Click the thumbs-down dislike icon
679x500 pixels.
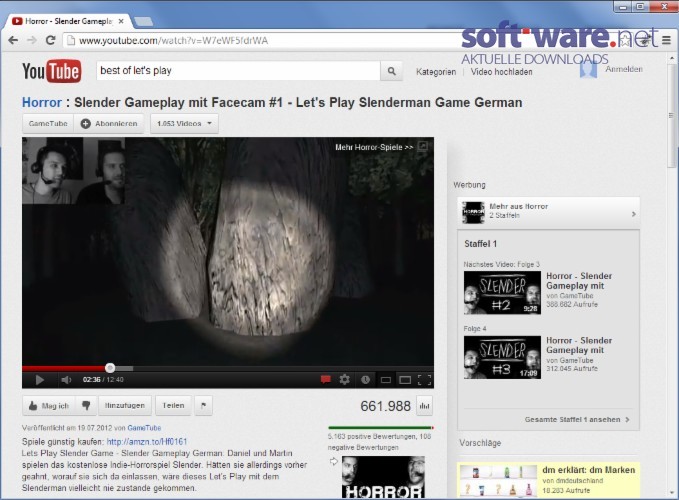point(86,406)
